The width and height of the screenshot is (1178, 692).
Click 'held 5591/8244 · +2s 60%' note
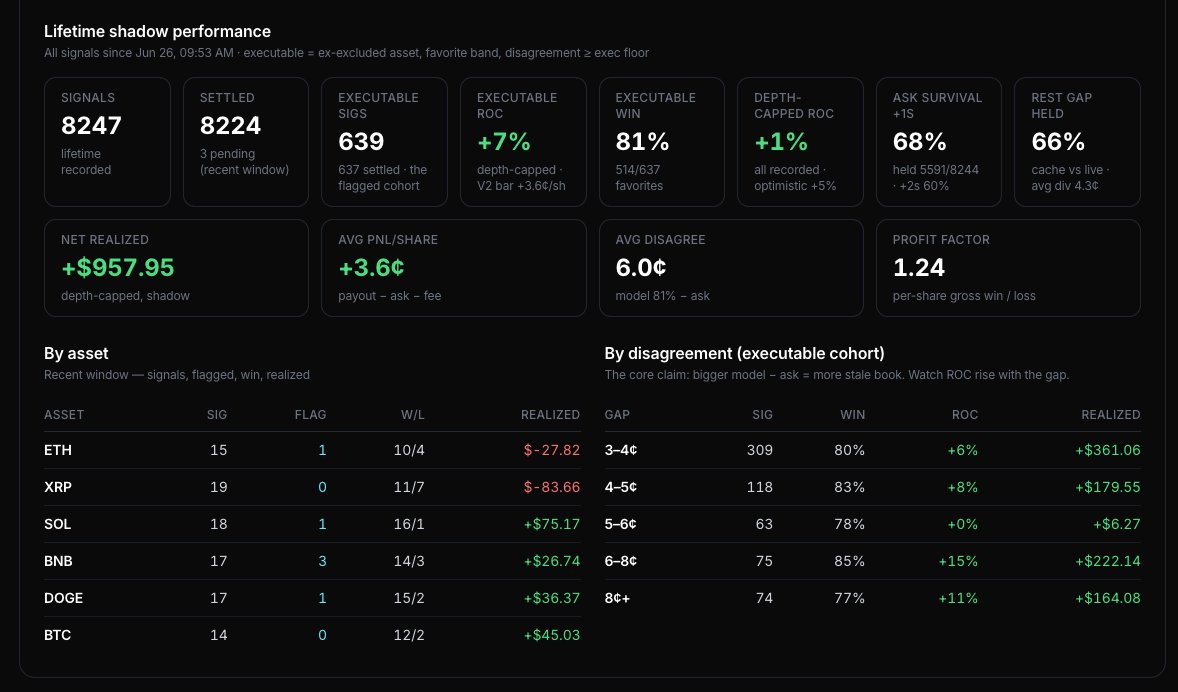tap(935, 178)
